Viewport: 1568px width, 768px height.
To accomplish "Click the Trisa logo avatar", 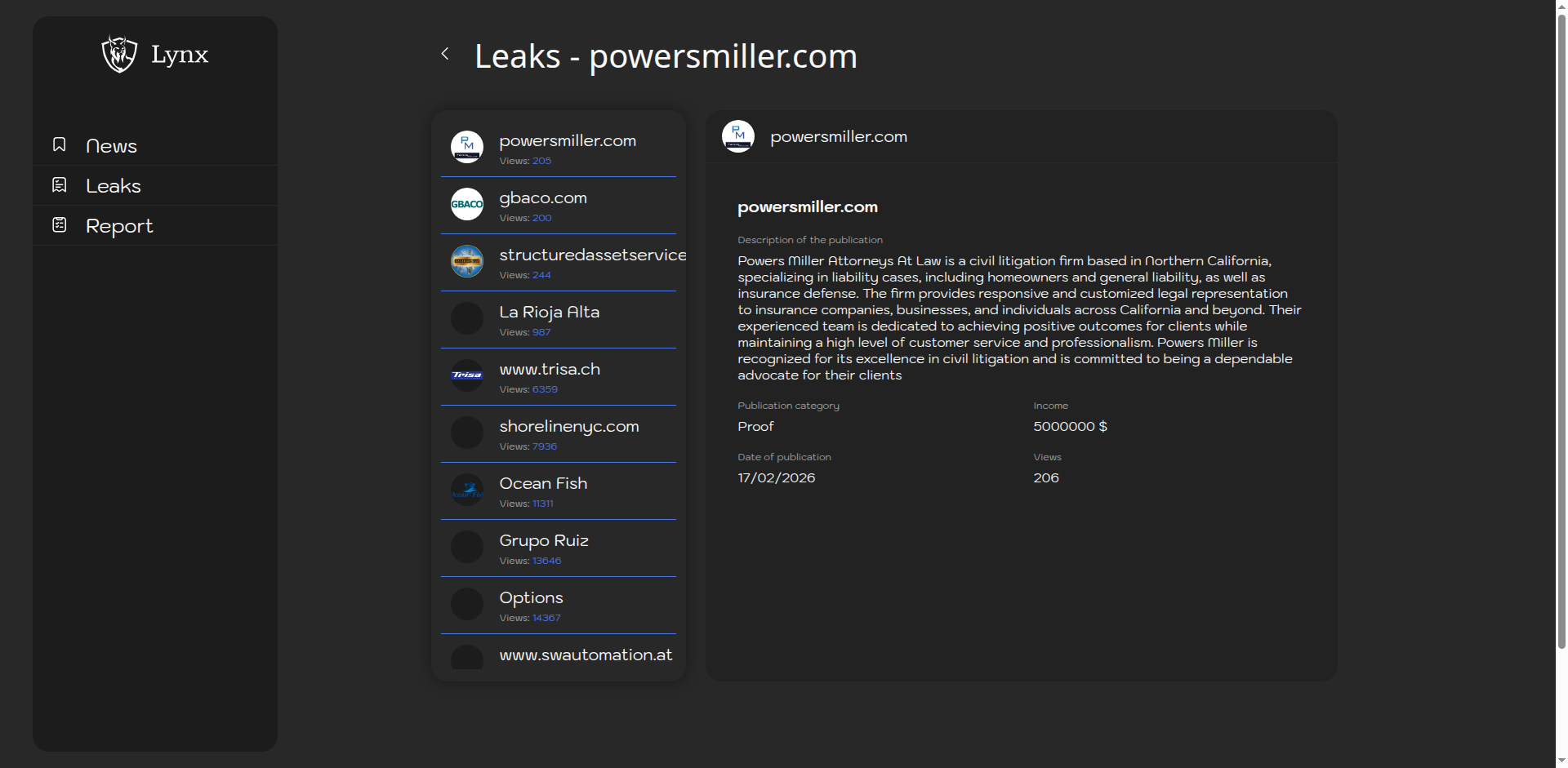I will click(467, 375).
